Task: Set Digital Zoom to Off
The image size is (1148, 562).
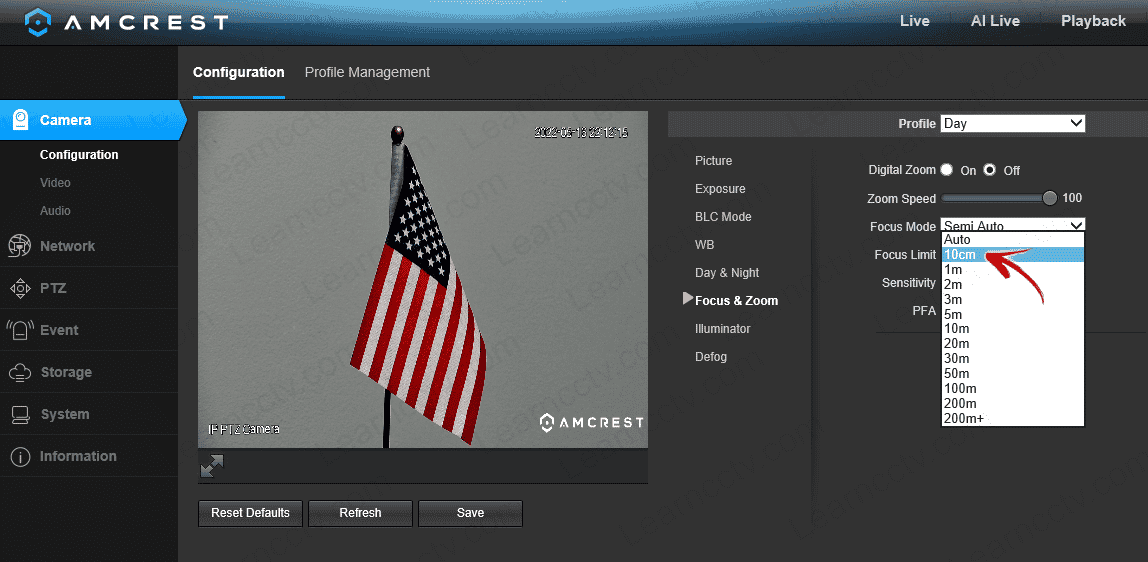Action: click(990, 170)
